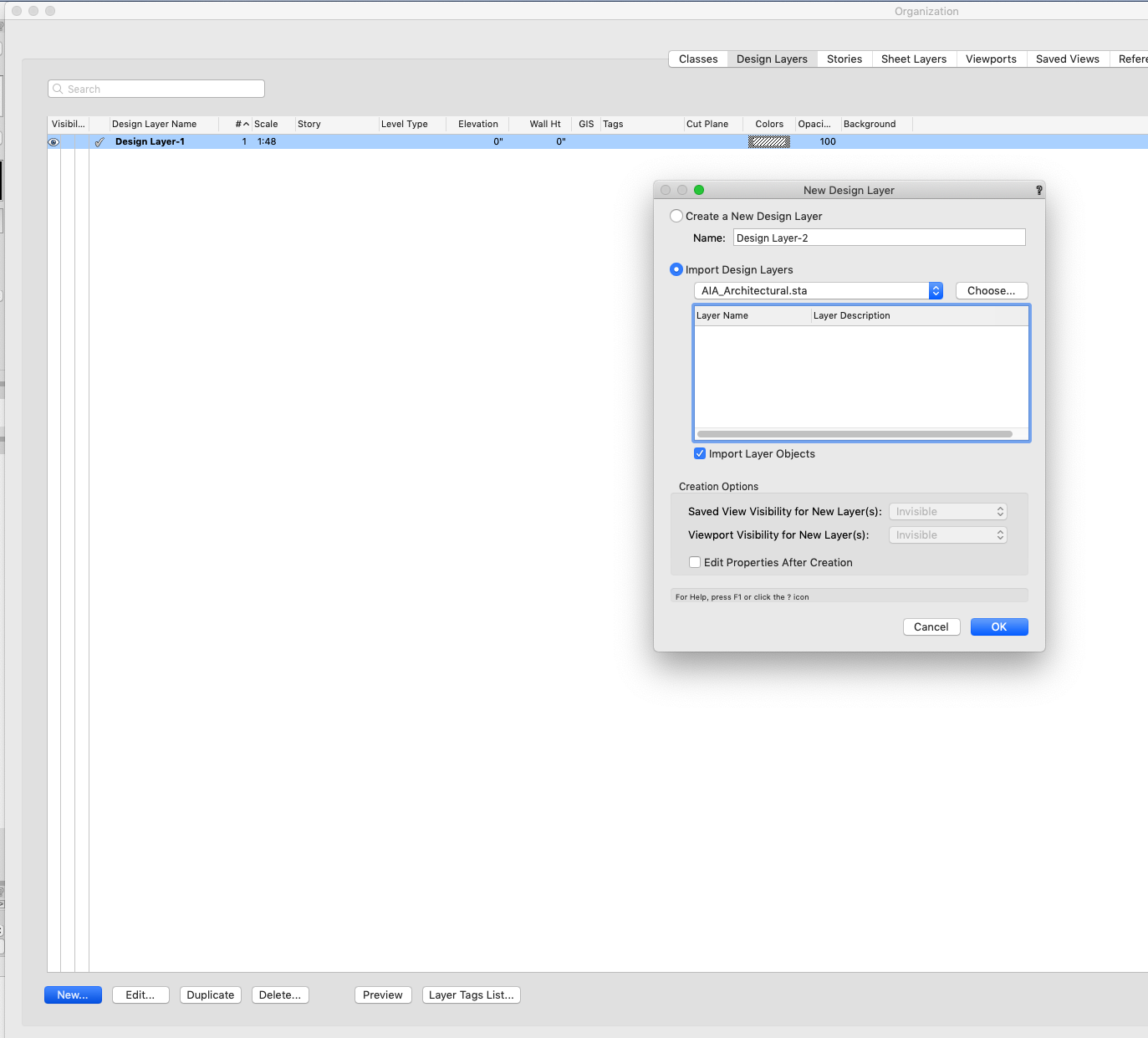
Task: Toggle visibility eye for Design Layer-1
Action: coord(54,142)
